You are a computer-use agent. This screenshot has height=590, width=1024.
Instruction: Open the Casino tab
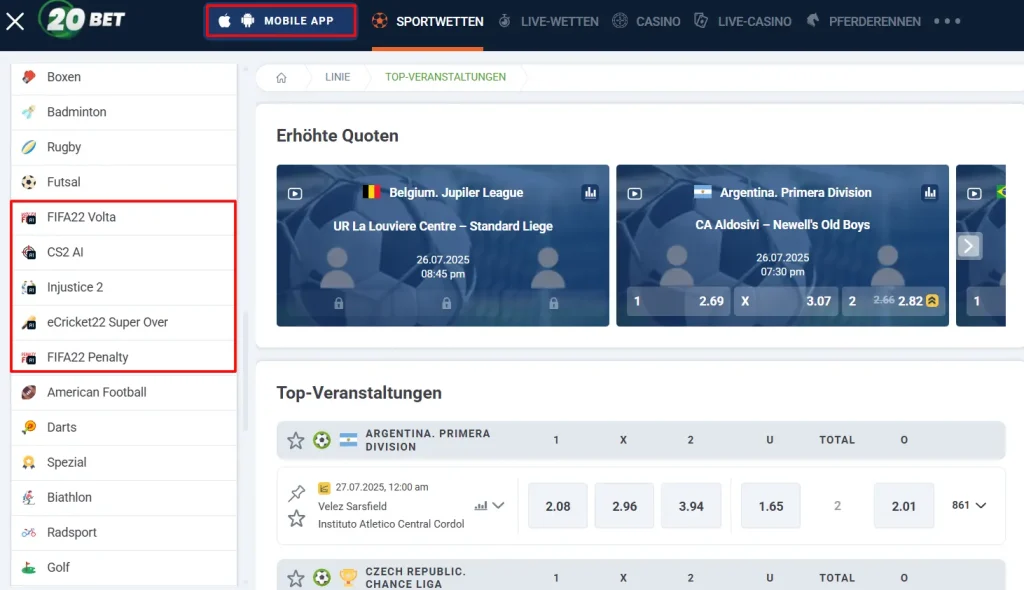pos(646,21)
